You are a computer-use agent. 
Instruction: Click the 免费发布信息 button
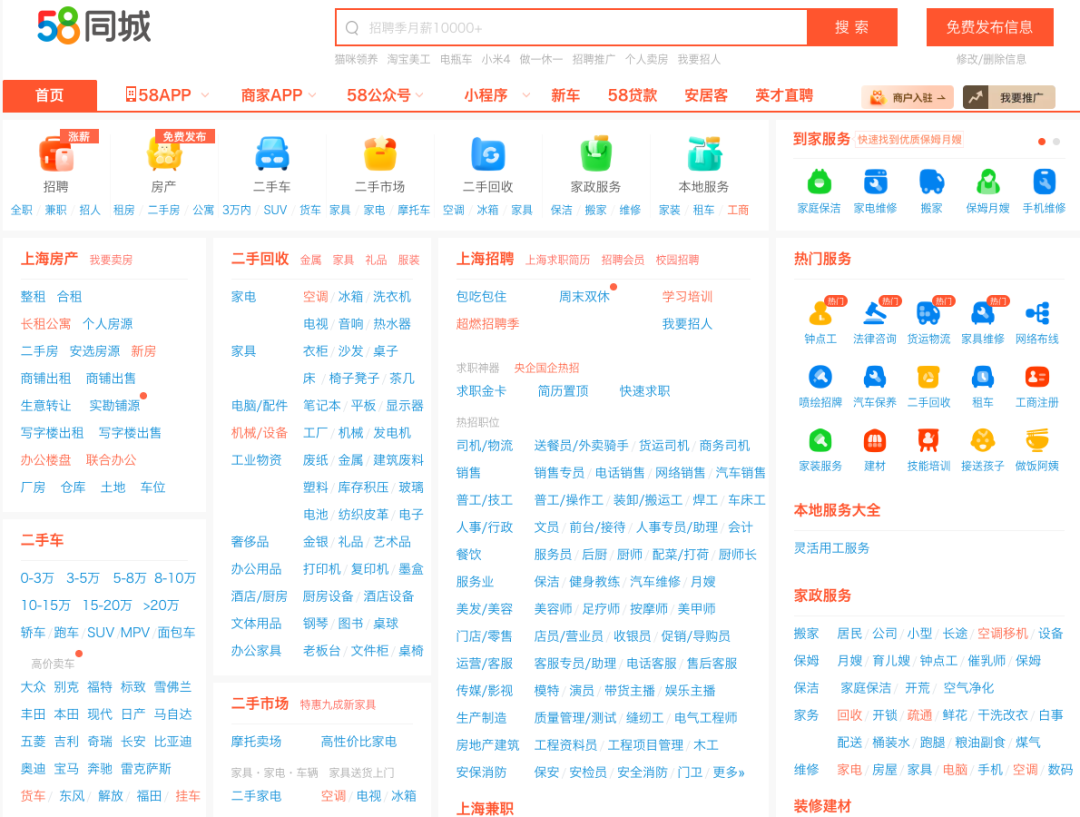point(990,28)
